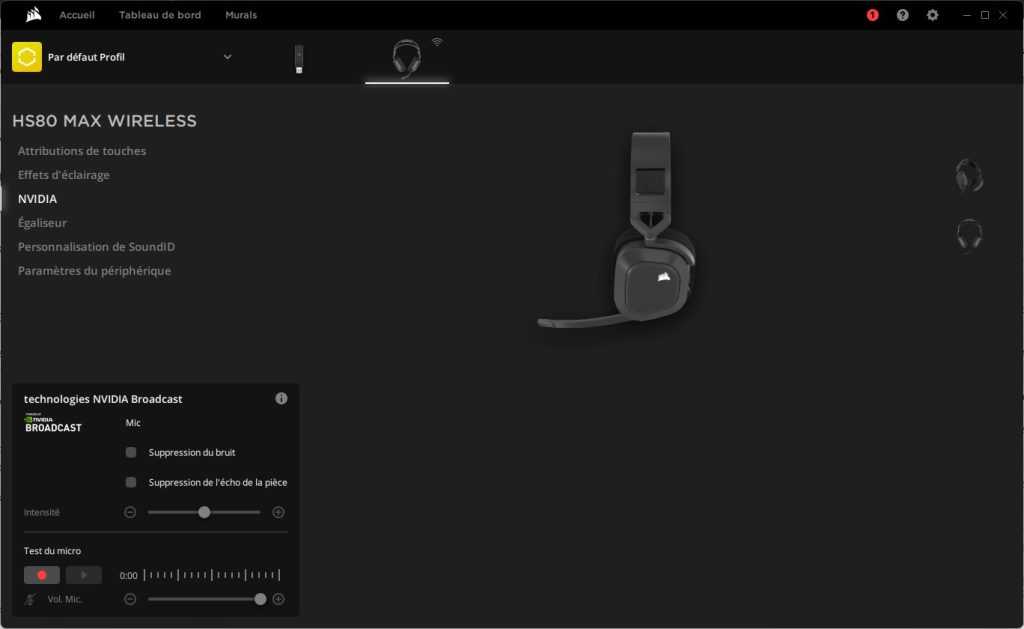Open the help question mark icon
Viewport: 1024px width, 629px height.
coord(903,15)
